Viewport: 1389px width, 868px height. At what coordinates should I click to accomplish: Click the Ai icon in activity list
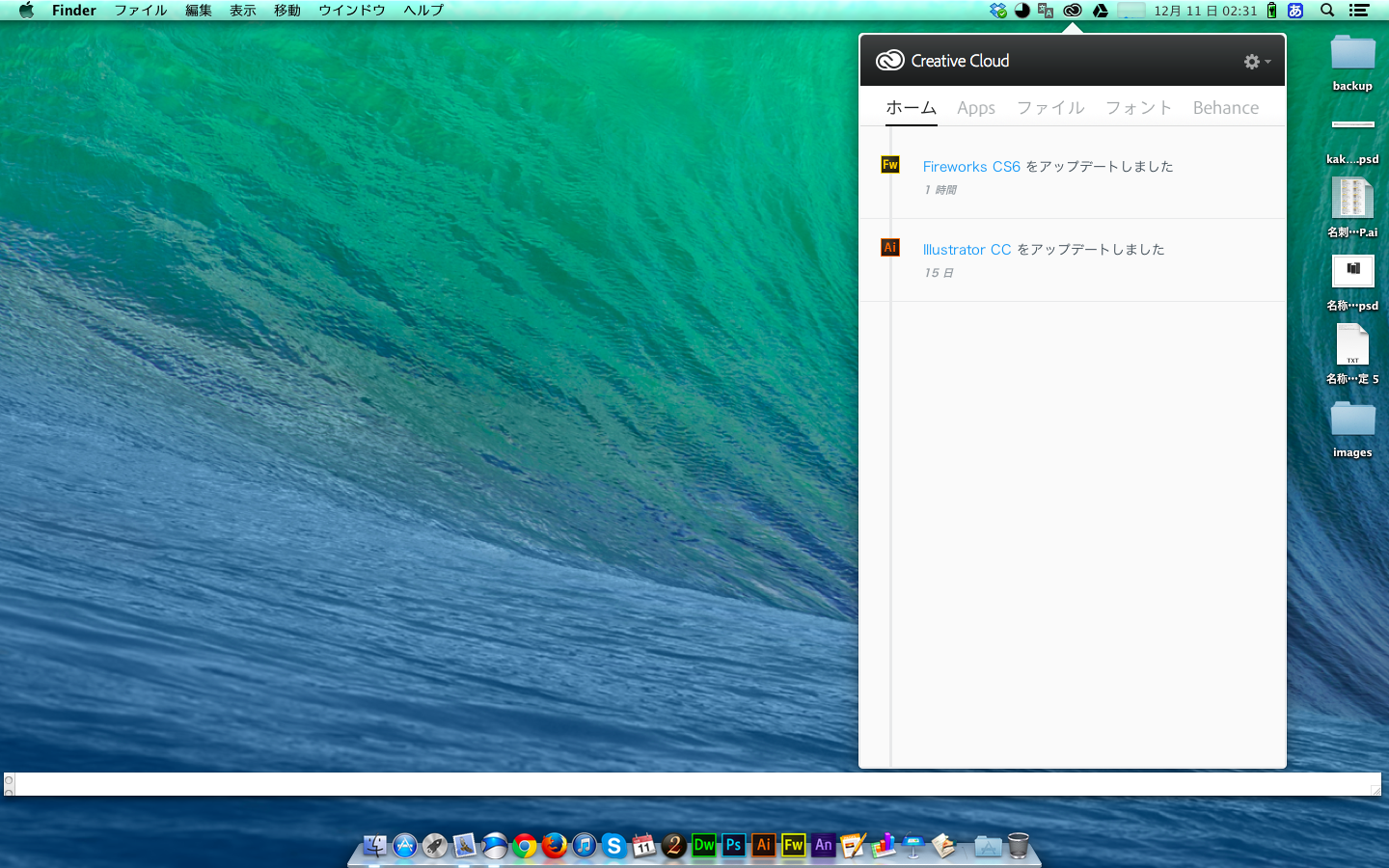[x=890, y=248]
